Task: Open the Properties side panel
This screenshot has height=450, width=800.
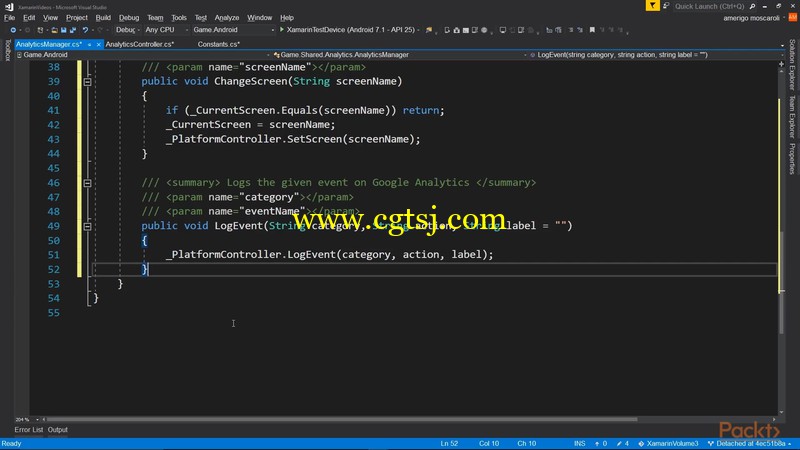Action: tap(792, 159)
